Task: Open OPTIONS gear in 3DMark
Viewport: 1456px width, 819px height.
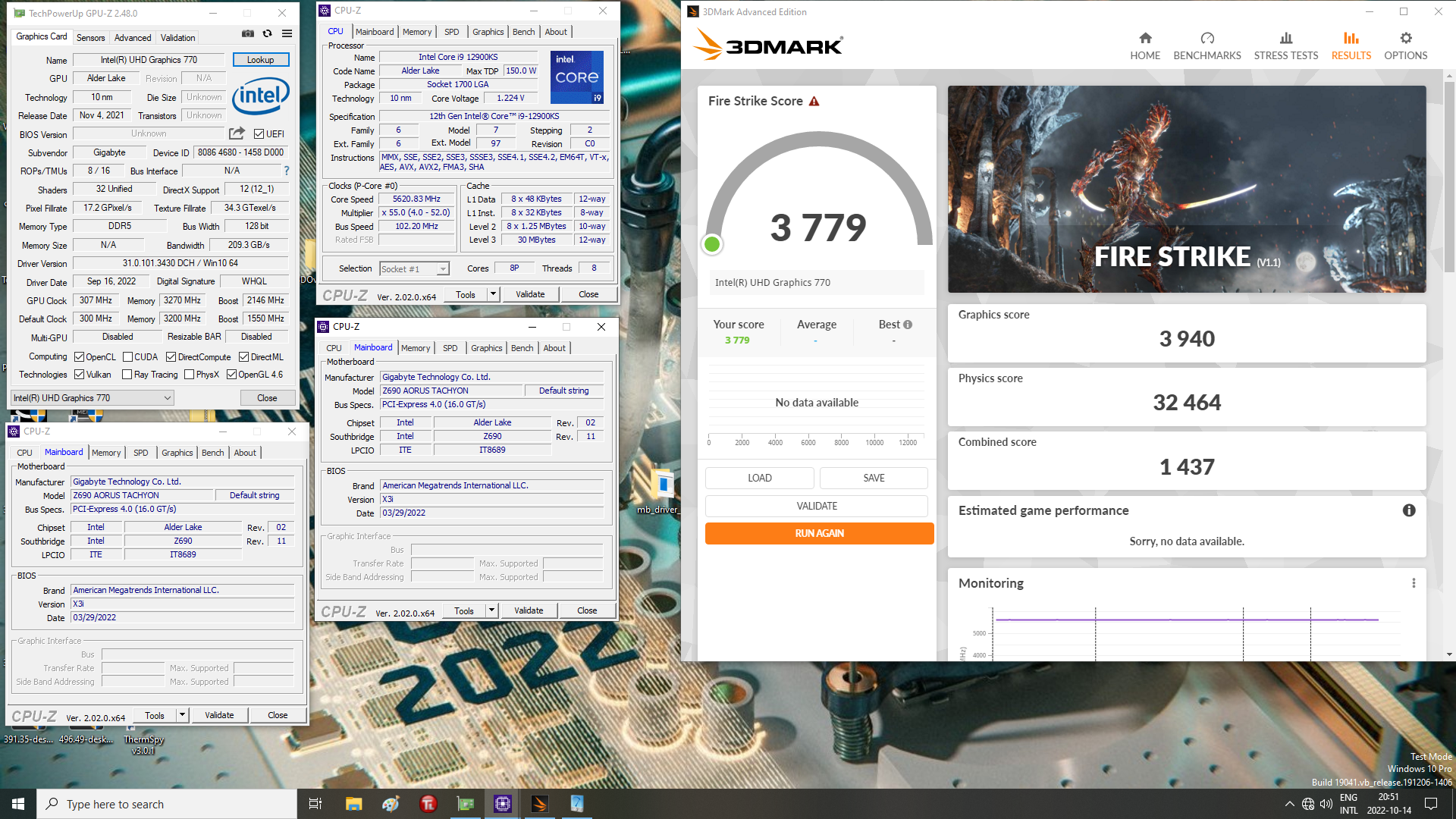Action: click(x=1406, y=46)
